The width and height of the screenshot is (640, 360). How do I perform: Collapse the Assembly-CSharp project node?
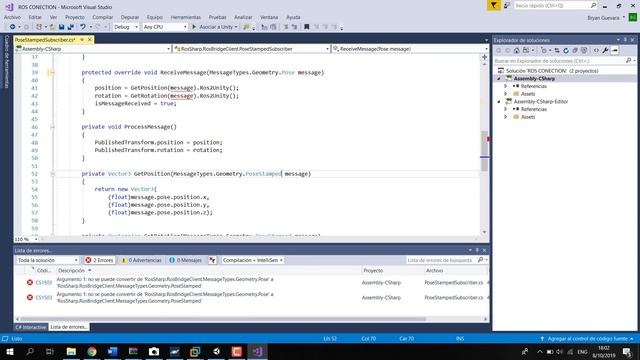click(x=499, y=78)
